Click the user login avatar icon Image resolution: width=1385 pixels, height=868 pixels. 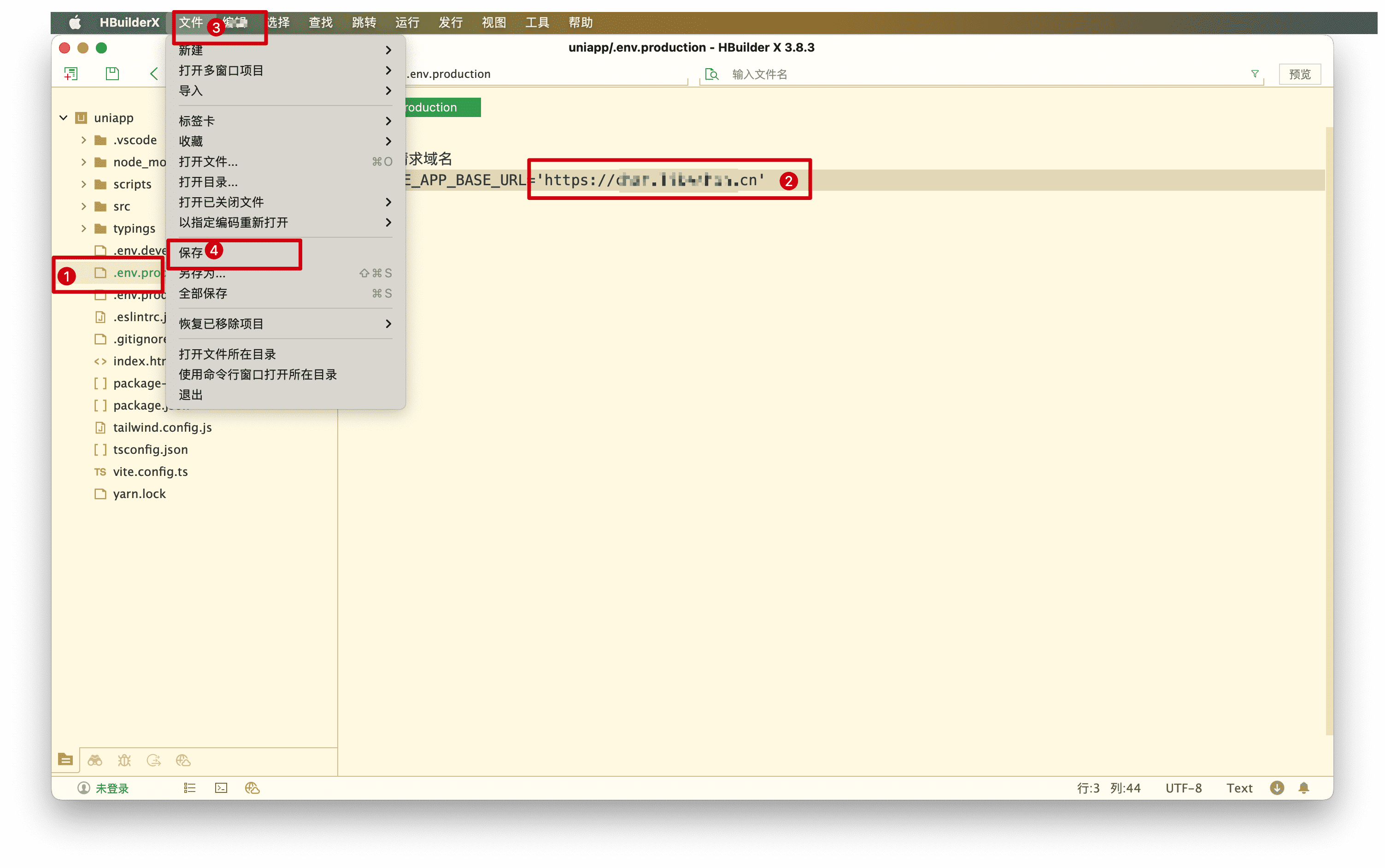(x=84, y=788)
